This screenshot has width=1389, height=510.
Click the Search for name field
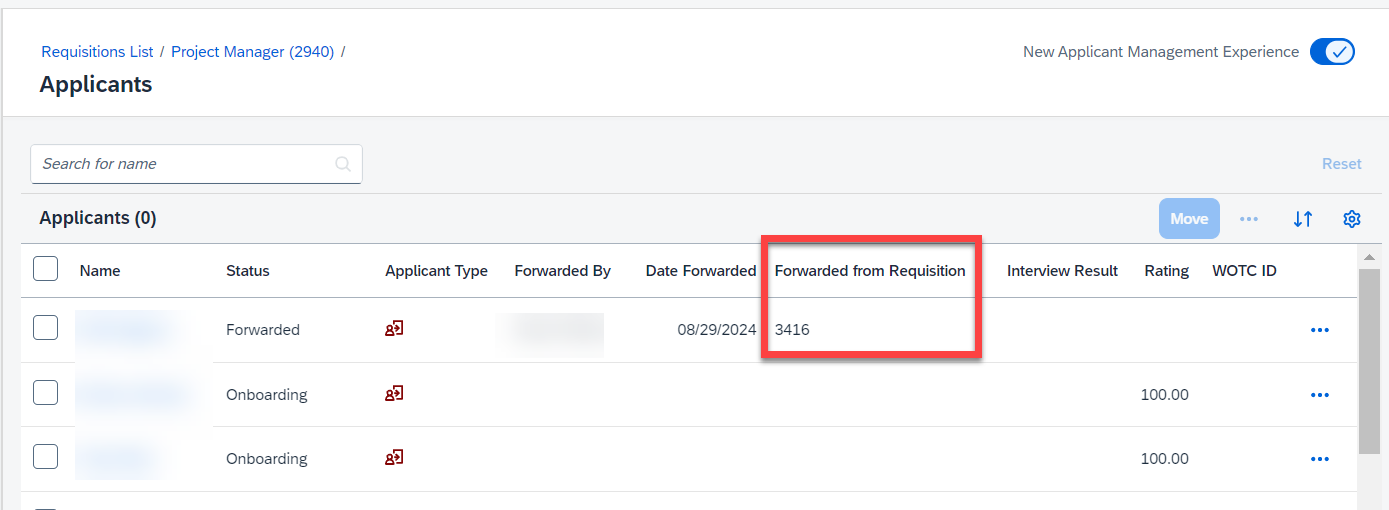click(196, 164)
